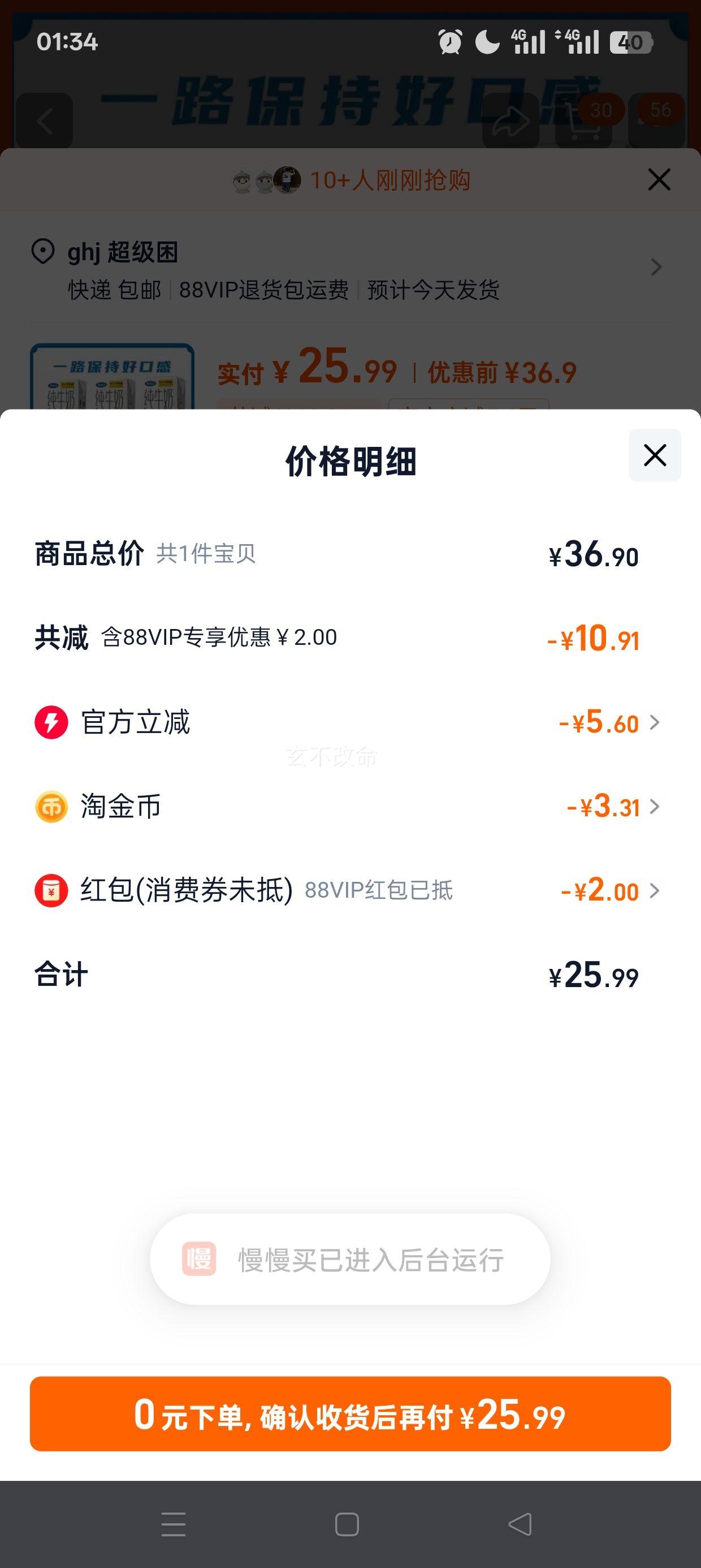The height and width of the screenshot is (1568, 701).
Task: Tap the location pin icon
Action: (42, 251)
